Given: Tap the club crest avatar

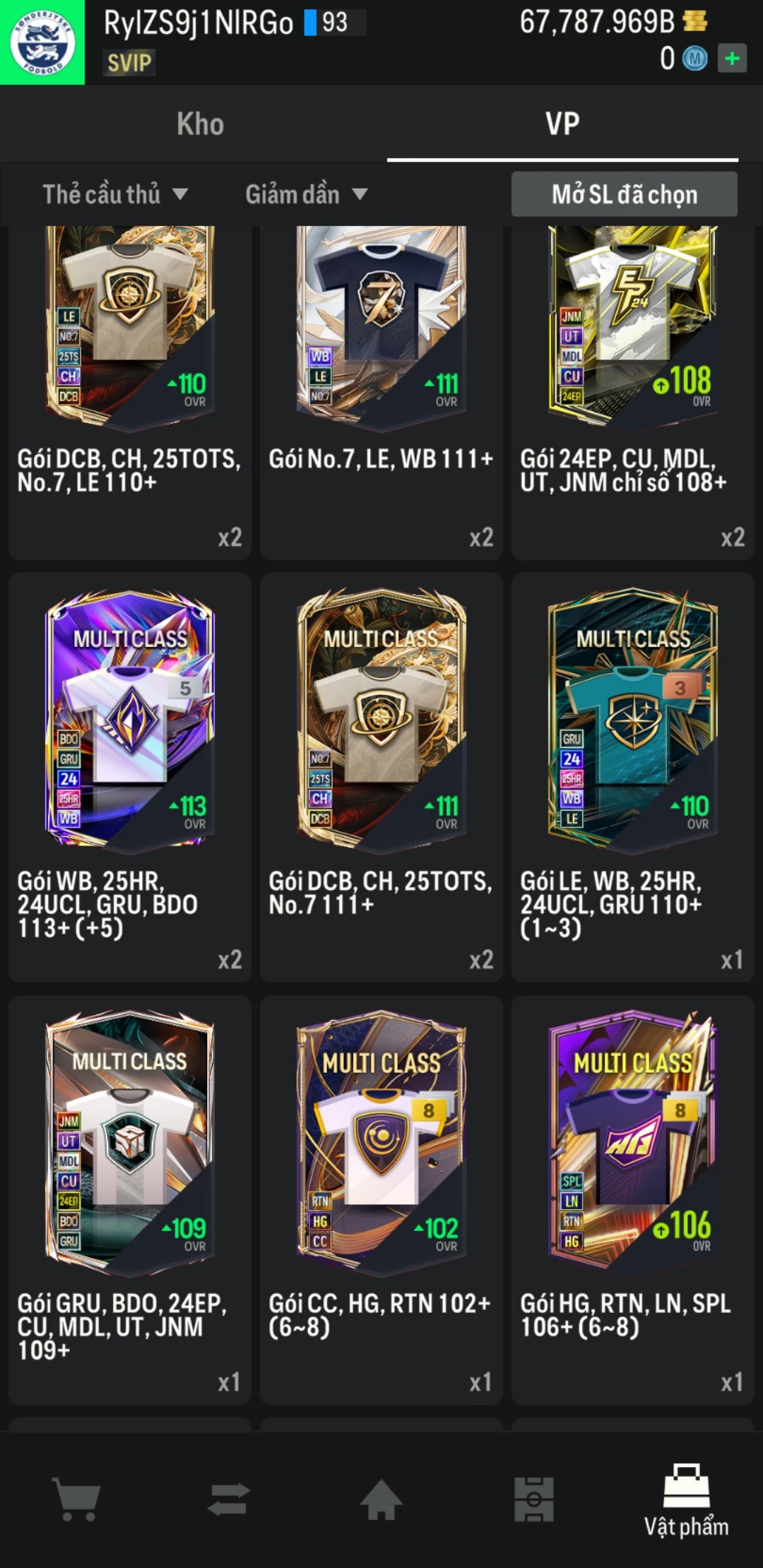Looking at the screenshot, I should coord(42,42).
